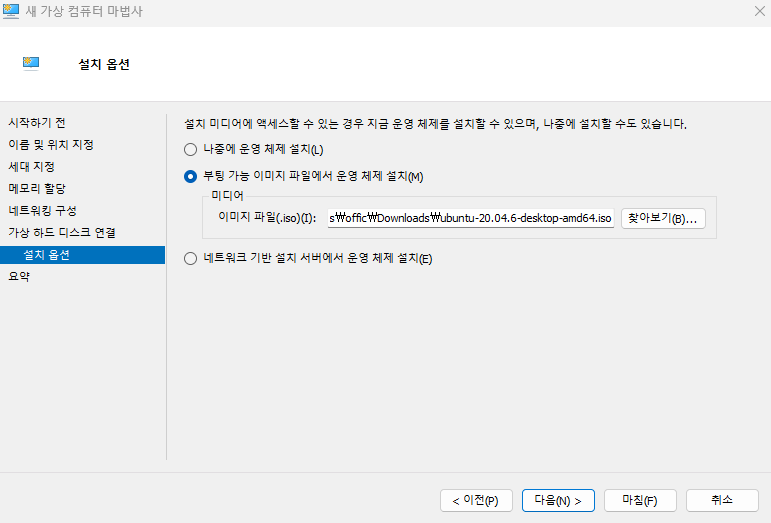Click the 설치 옵션 page heading

pyautogui.click(x=104, y=64)
